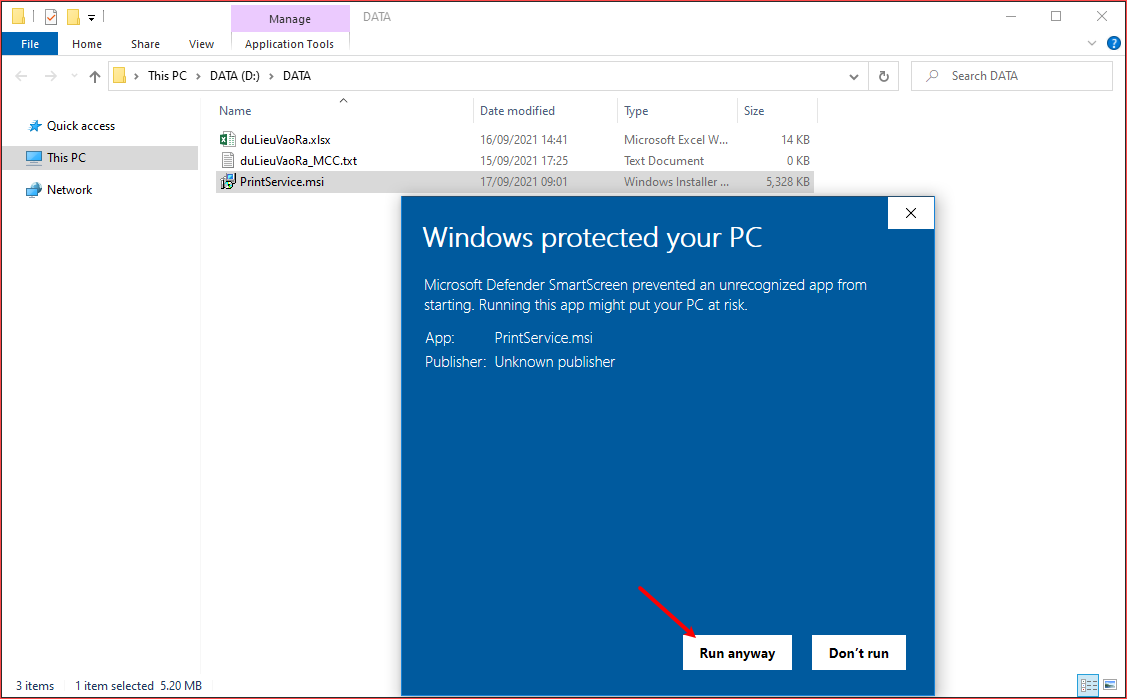
Task: Click the Run anyway button
Action: coord(737,653)
